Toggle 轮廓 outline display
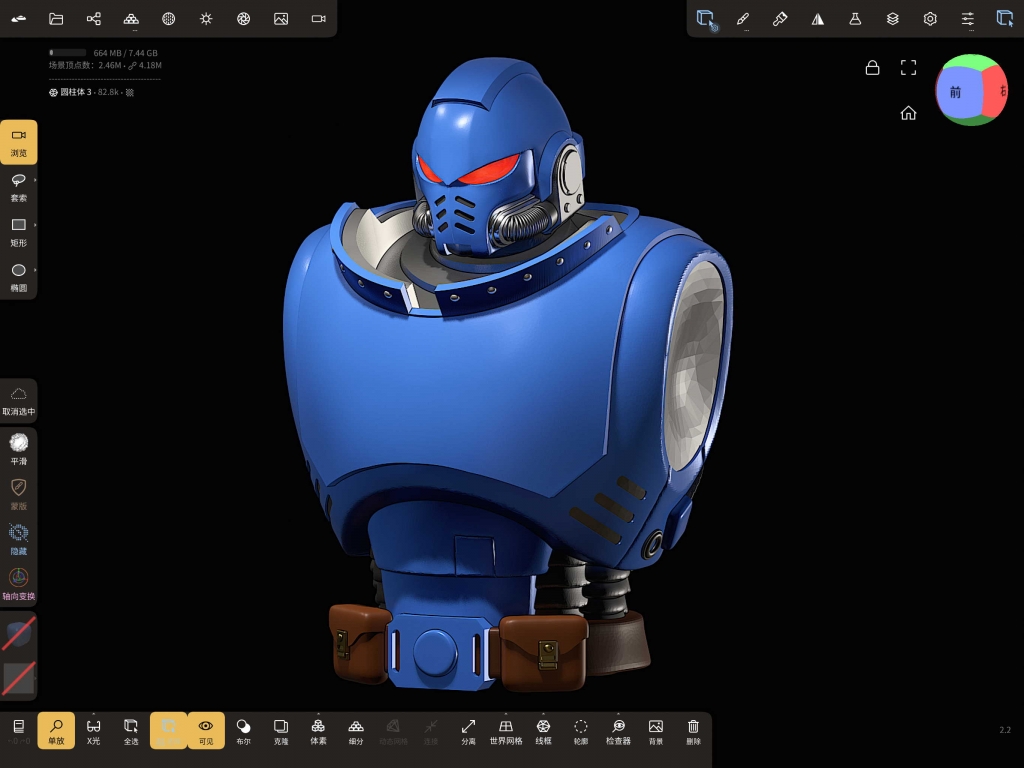 [x=581, y=731]
